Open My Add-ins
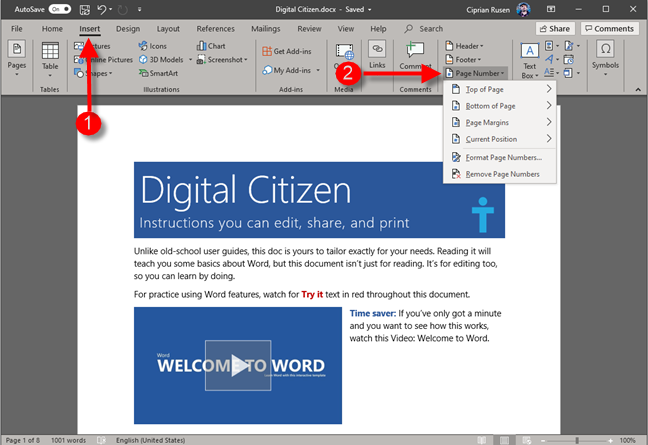Image resolution: width=648 pixels, height=445 pixels. (287, 70)
